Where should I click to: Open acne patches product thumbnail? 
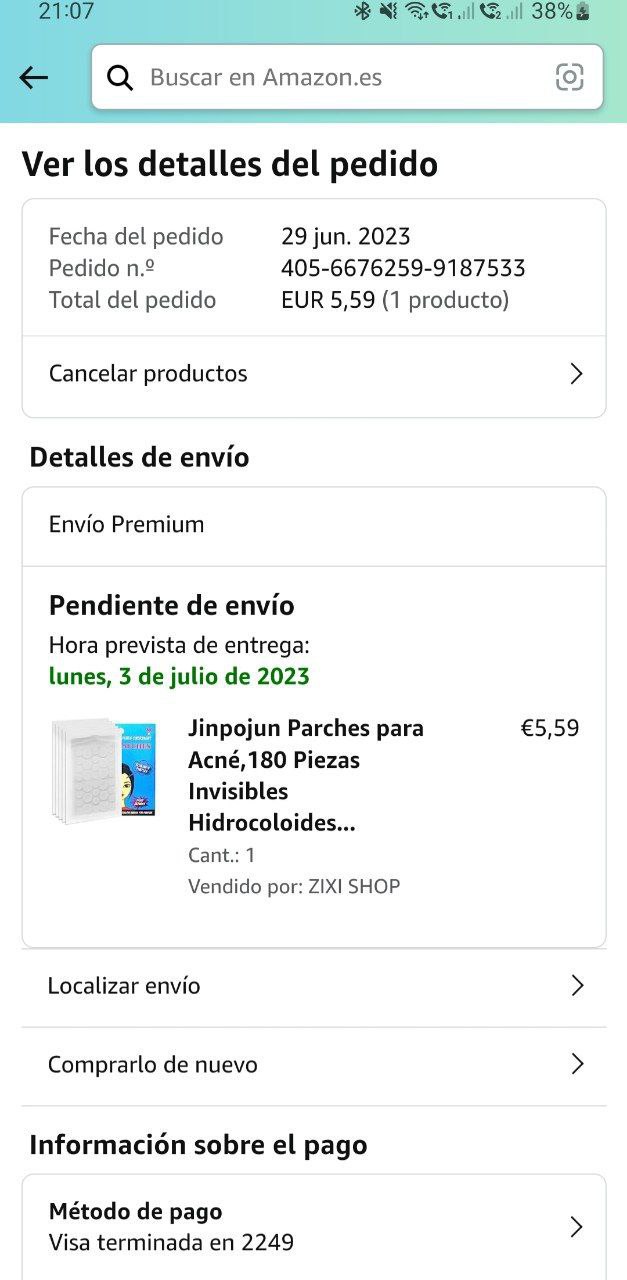coord(104,768)
